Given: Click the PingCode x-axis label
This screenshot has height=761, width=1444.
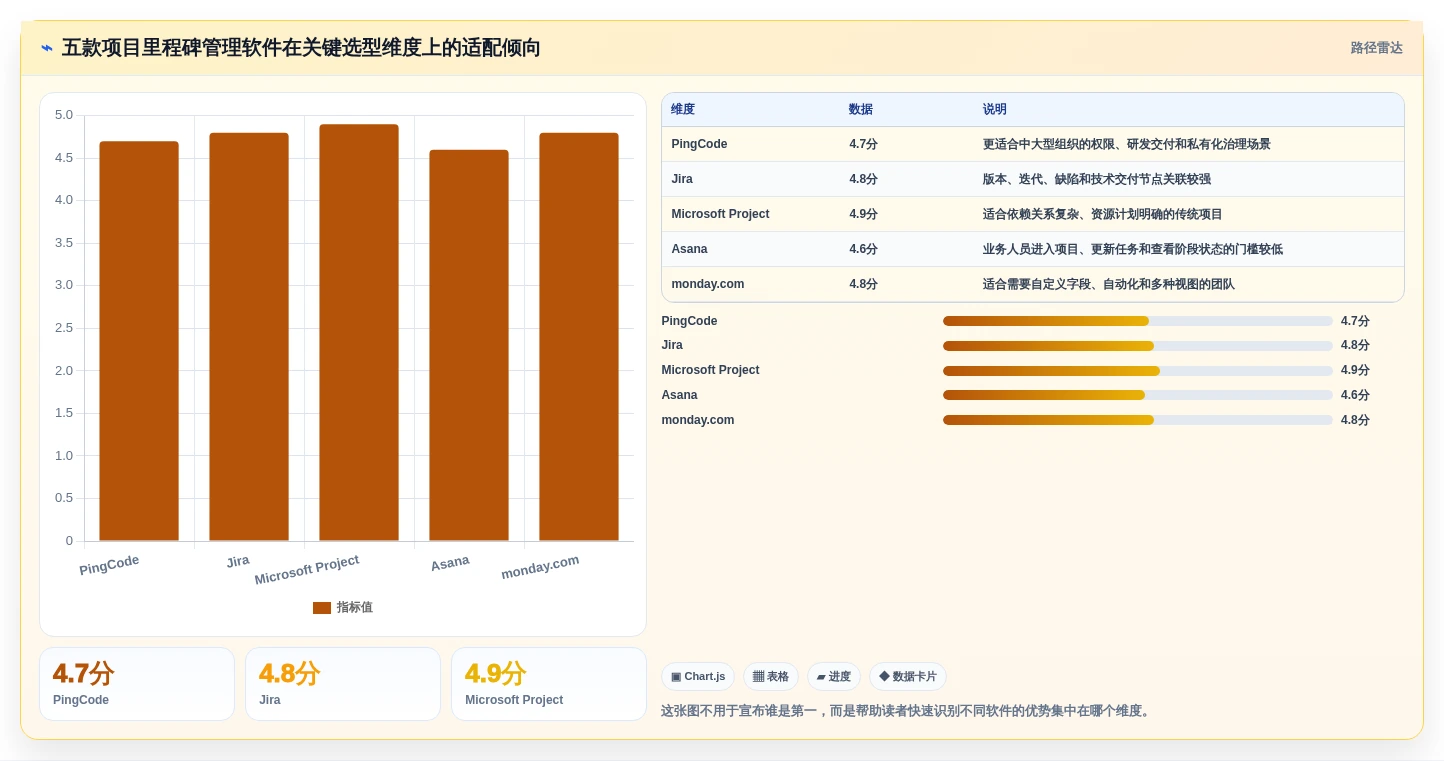Looking at the screenshot, I should 109,565.
